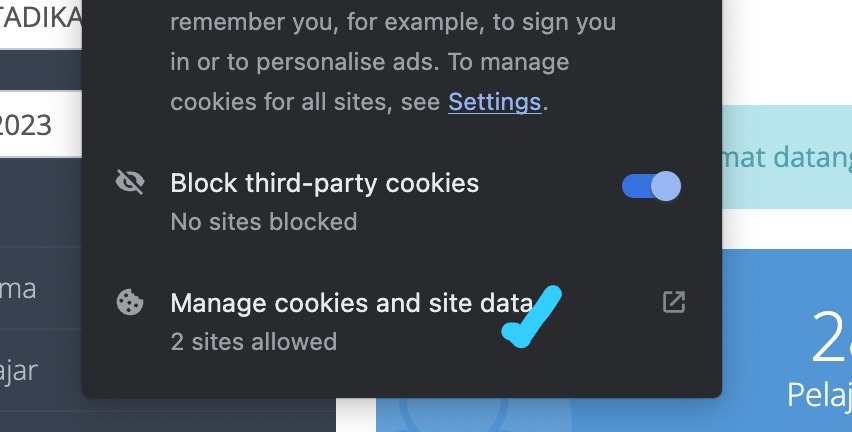Click the field showing TADIKA text

[x=41, y=22]
